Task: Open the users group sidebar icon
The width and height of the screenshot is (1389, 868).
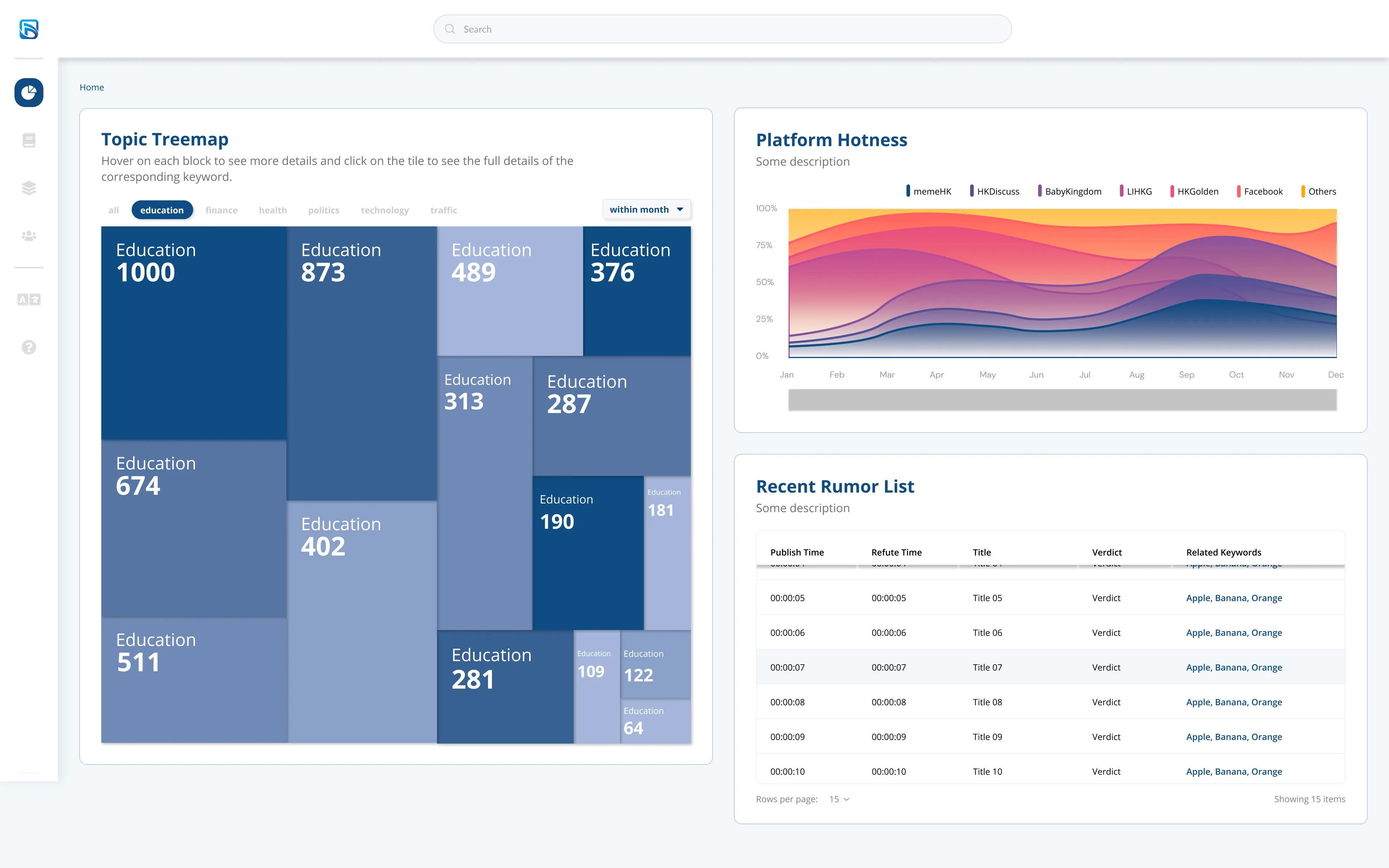Action: click(29, 235)
